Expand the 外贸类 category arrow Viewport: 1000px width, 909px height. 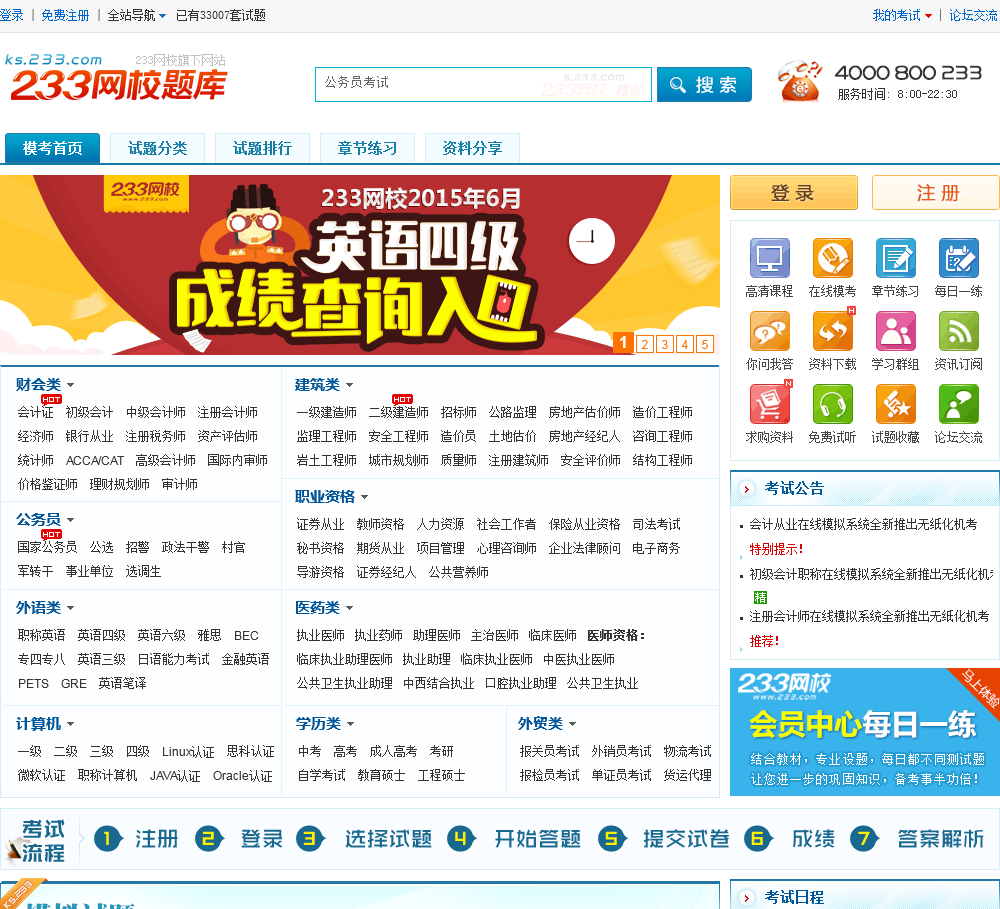(572, 724)
